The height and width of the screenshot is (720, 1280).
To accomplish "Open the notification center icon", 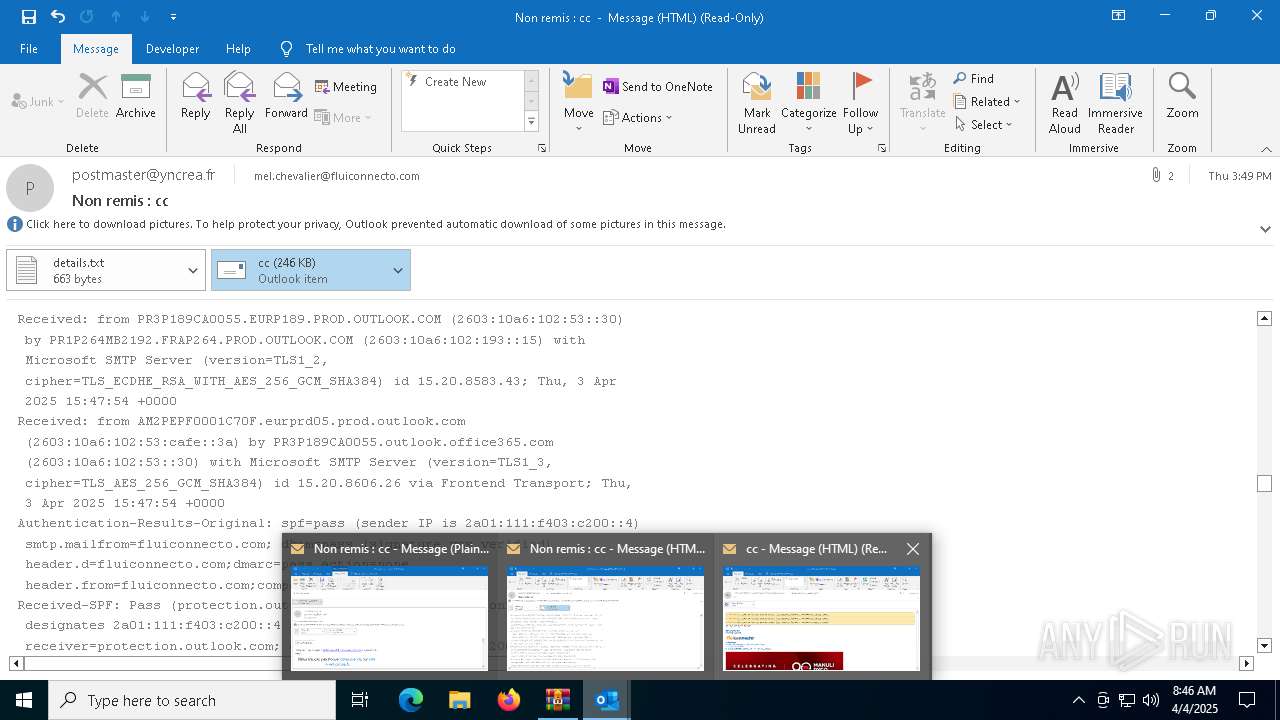I will point(1247,700).
